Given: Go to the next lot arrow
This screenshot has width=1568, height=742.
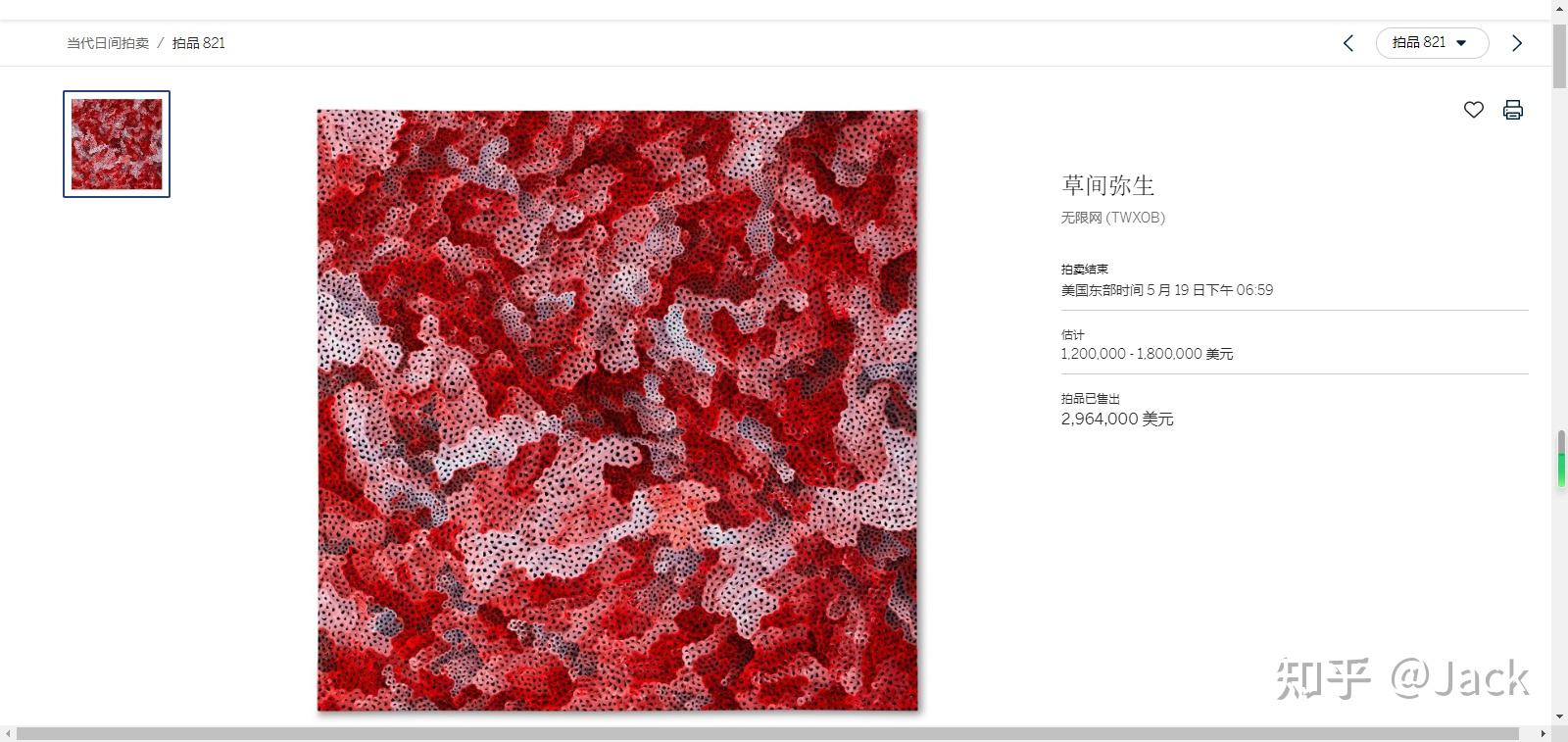Looking at the screenshot, I should pyautogui.click(x=1517, y=43).
